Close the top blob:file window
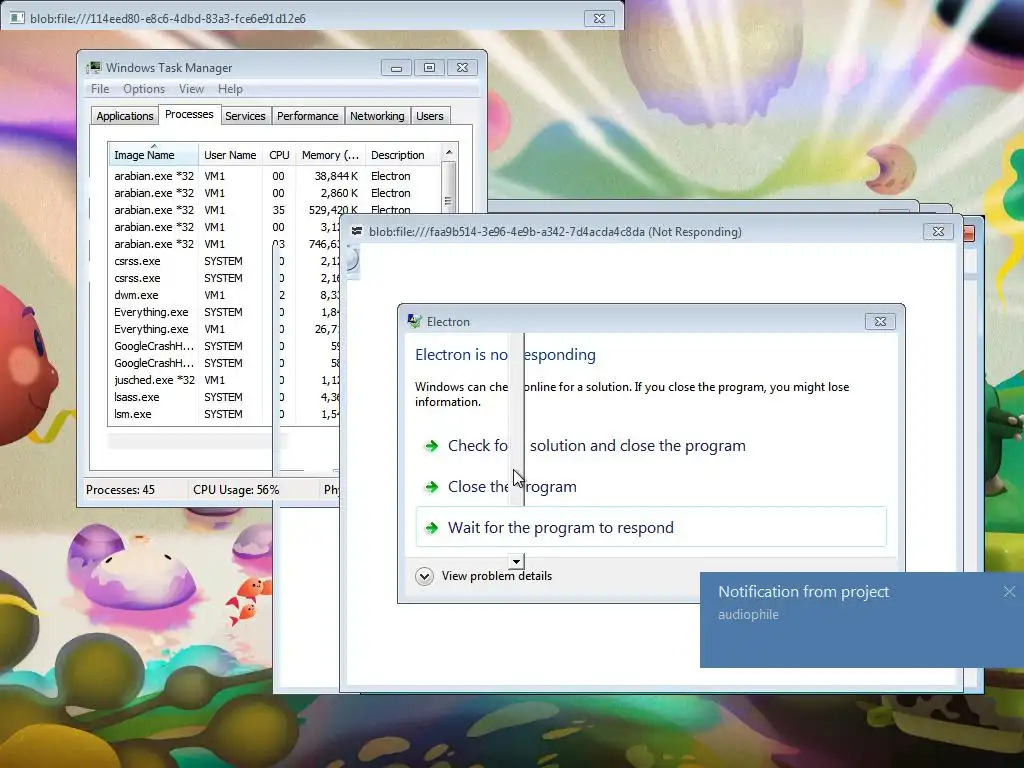 (599, 18)
